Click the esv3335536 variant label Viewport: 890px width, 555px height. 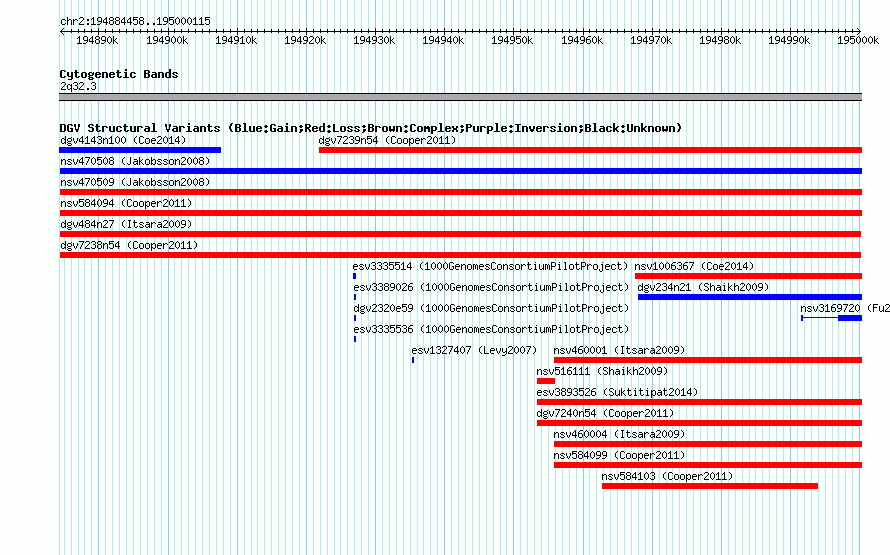(491, 329)
